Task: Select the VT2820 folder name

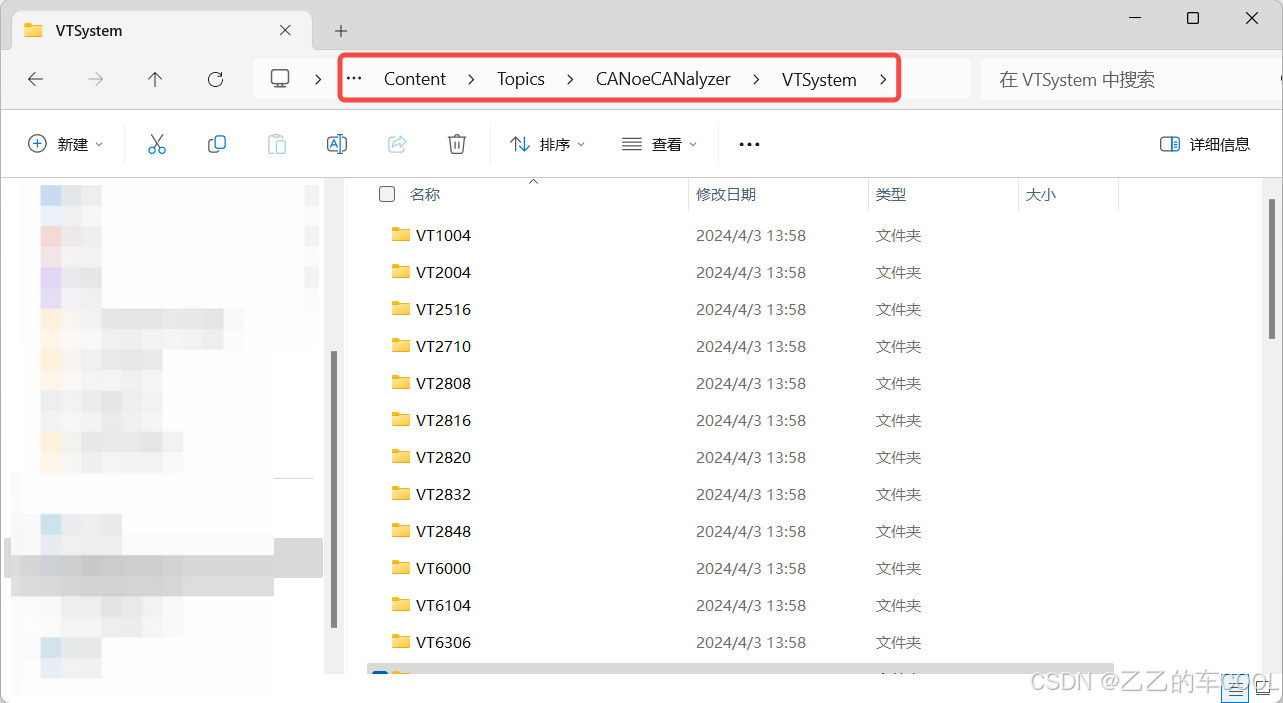Action: [443, 457]
